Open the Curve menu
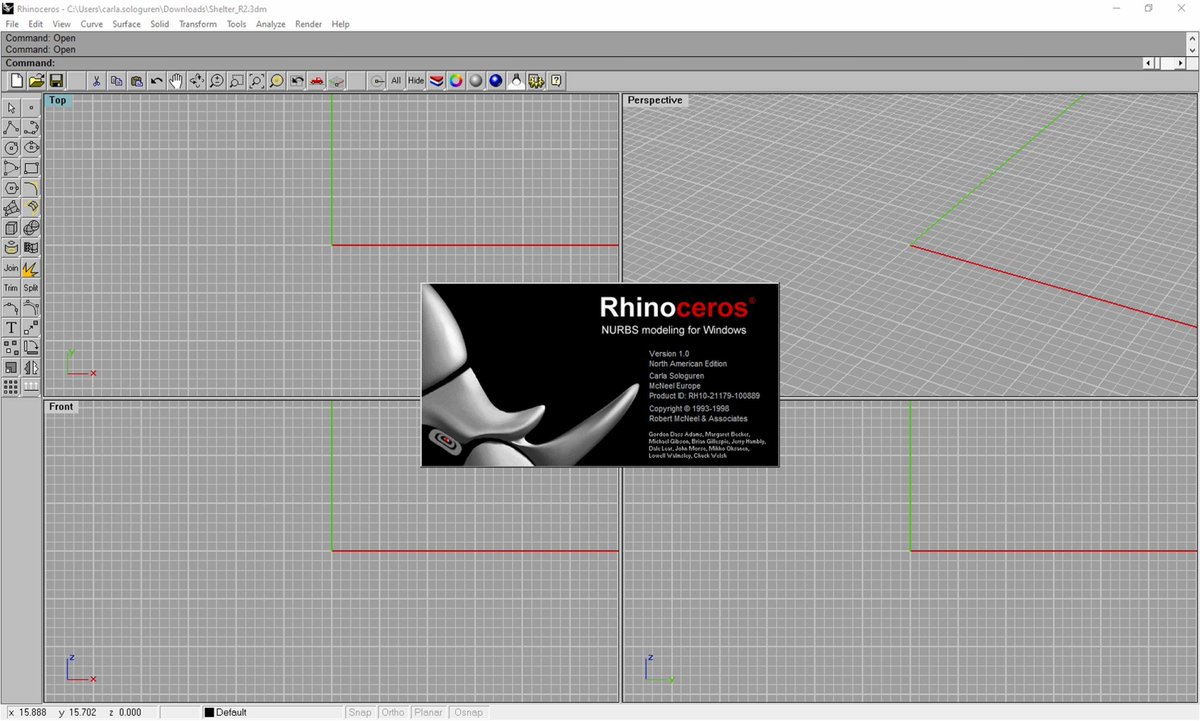This screenshot has height=721, width=1200. click(92, 24)
